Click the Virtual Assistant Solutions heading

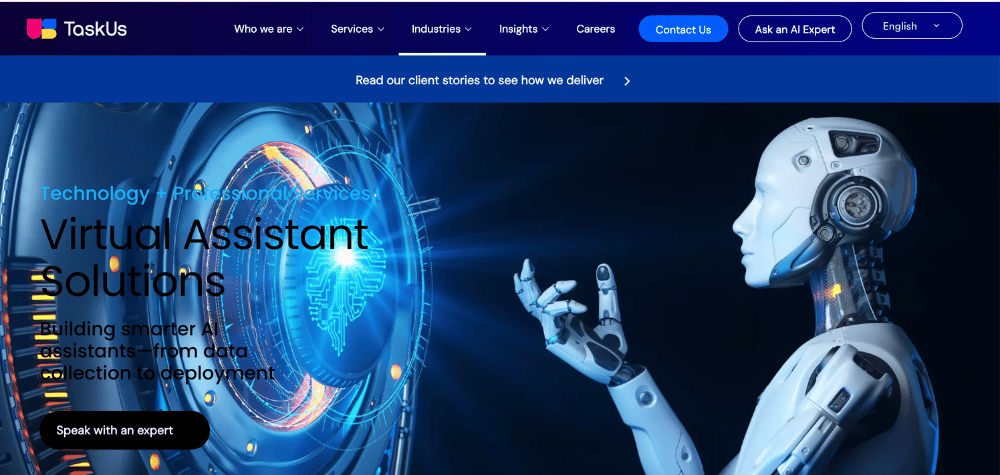point(205,258)
